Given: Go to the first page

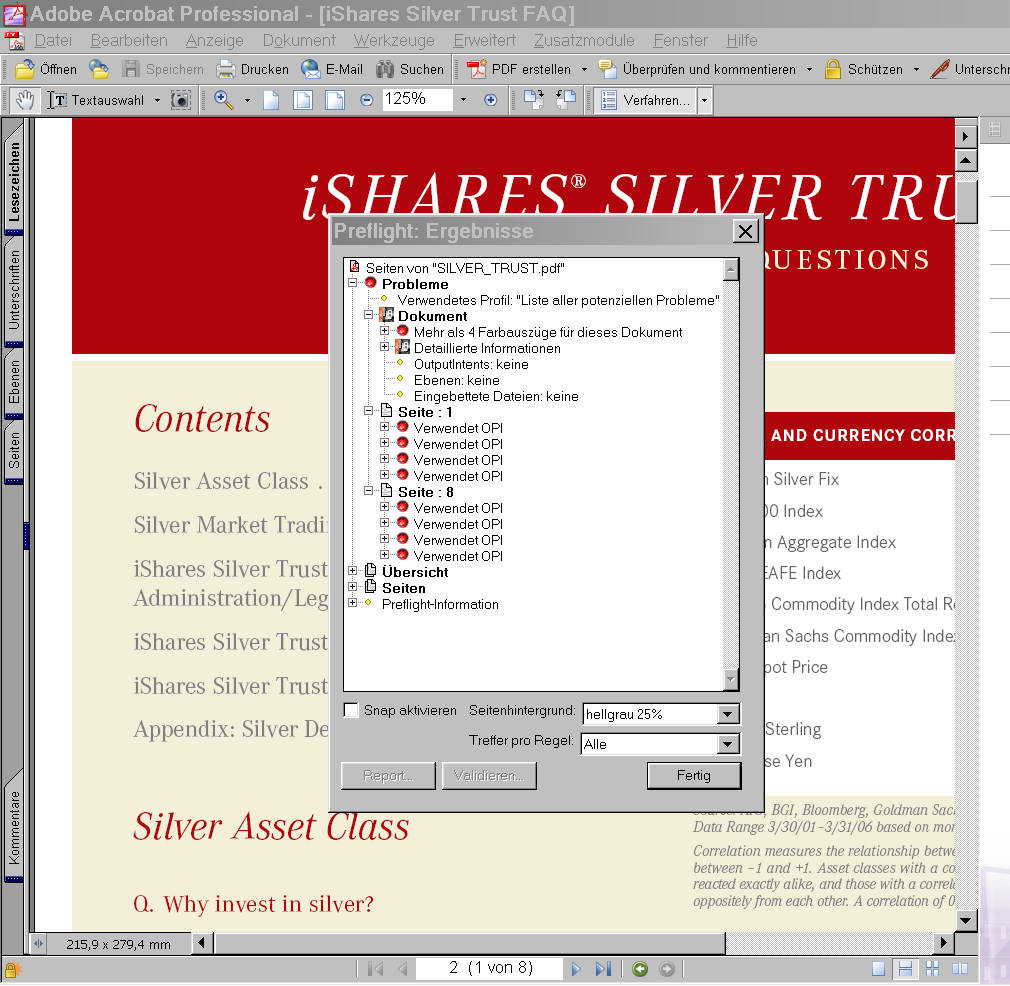Looking at the screenshot, I should 375,969.
